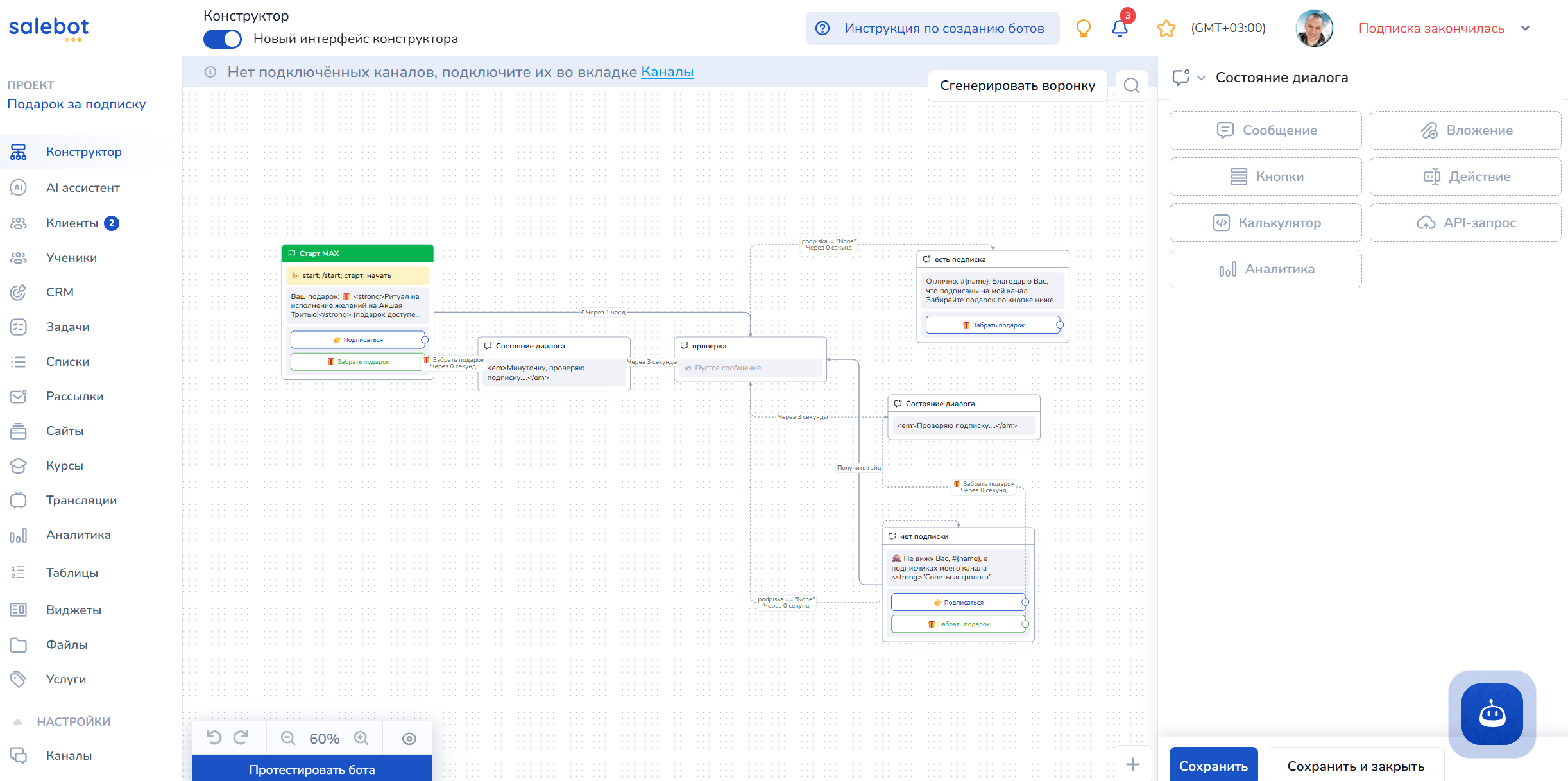Viewport: 1568px width, 781px height.
Task: Click the Сайты sidebar icon
Action: coord(18,431)
